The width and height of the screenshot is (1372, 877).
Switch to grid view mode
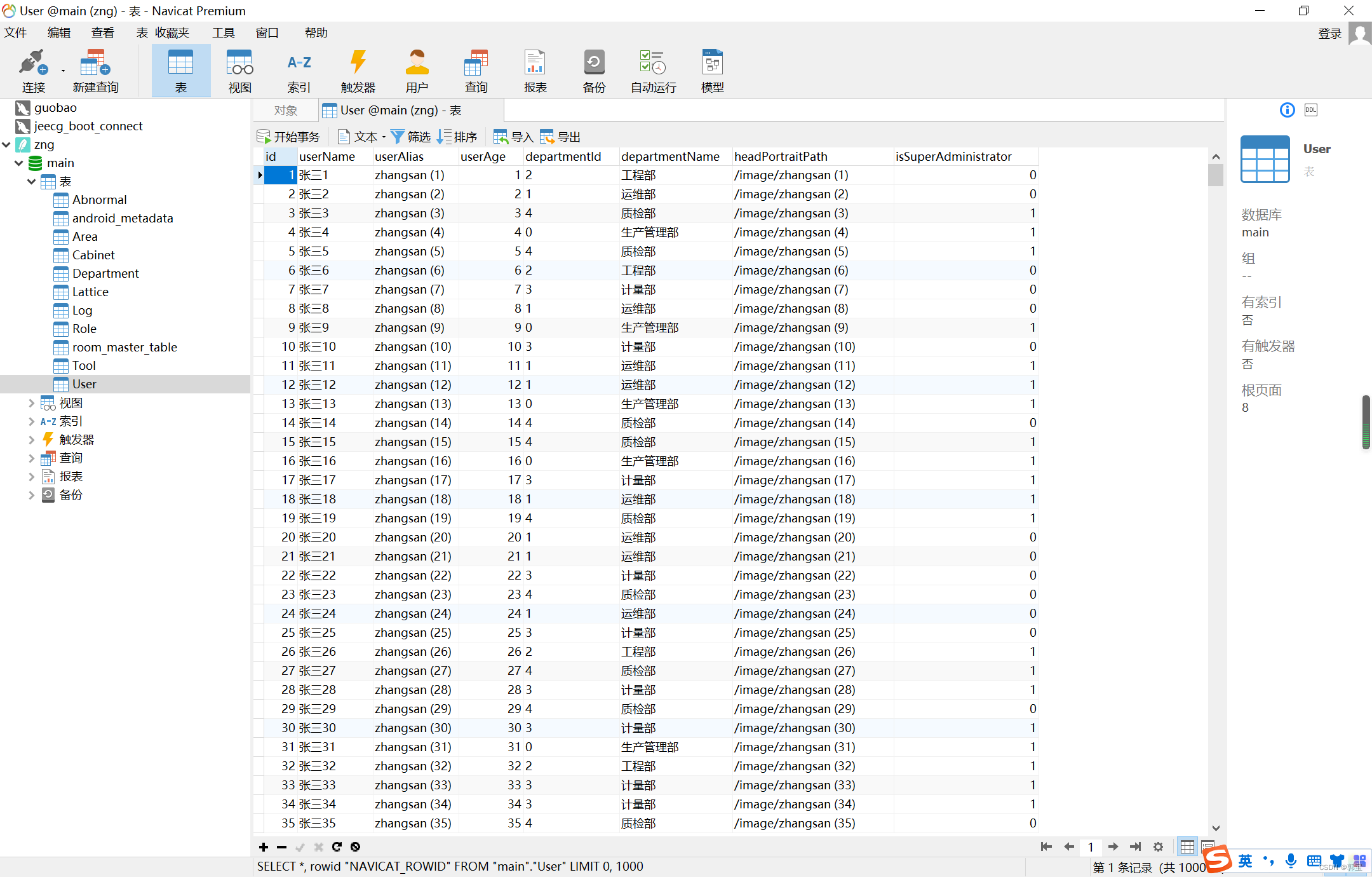coord(1187,846)
